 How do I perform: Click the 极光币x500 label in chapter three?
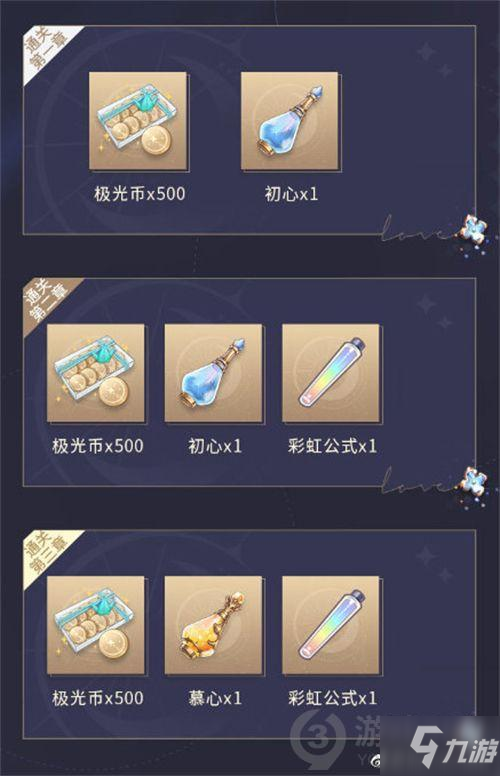(x=98, y=698)
